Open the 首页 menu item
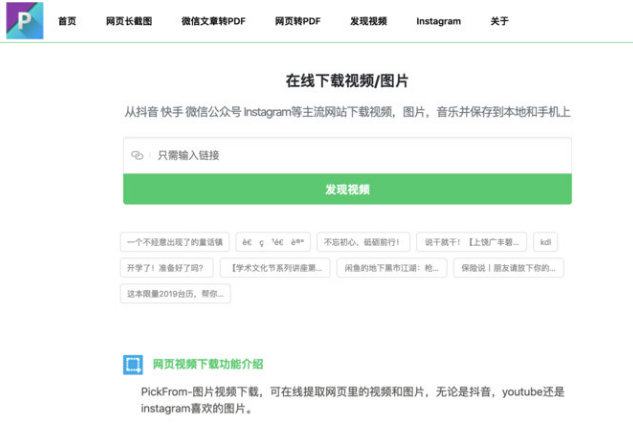Viewport: 633px width, 425px height. [67, 21]
